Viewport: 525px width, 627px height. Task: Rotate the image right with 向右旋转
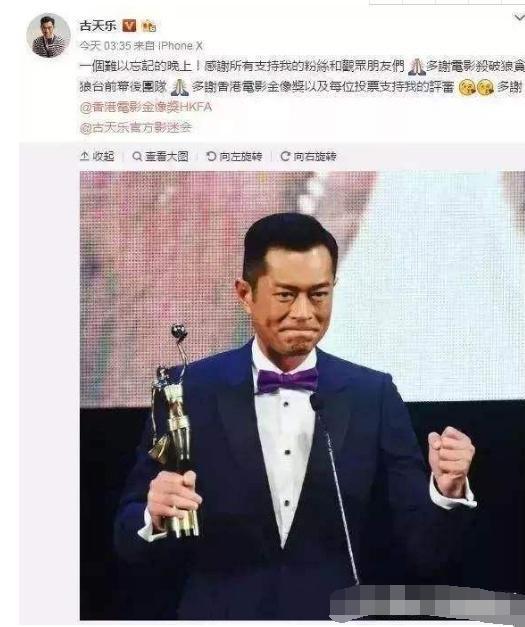[x=308, y=156]
